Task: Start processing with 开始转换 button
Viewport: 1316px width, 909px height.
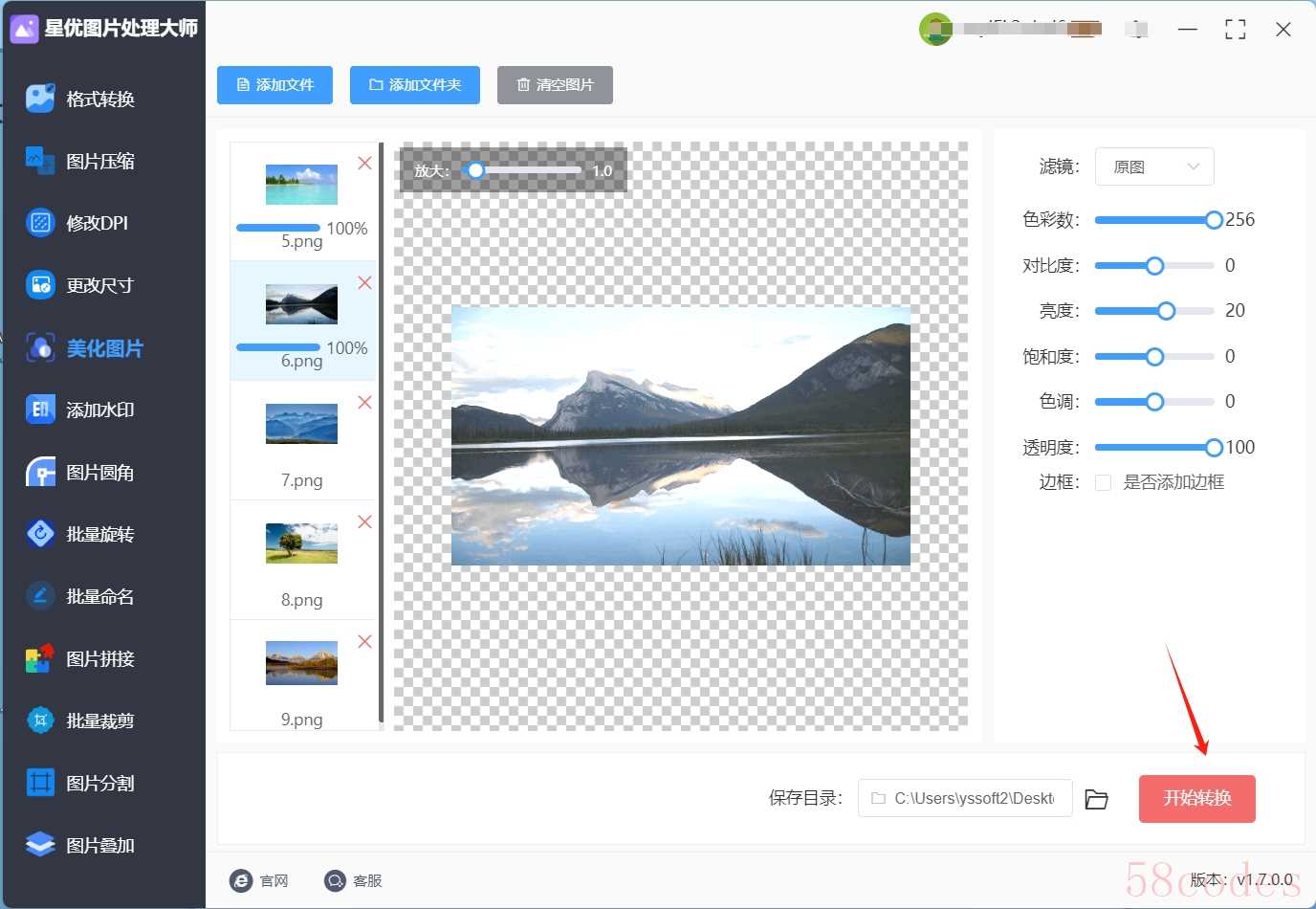Action: coord(1197,799)
